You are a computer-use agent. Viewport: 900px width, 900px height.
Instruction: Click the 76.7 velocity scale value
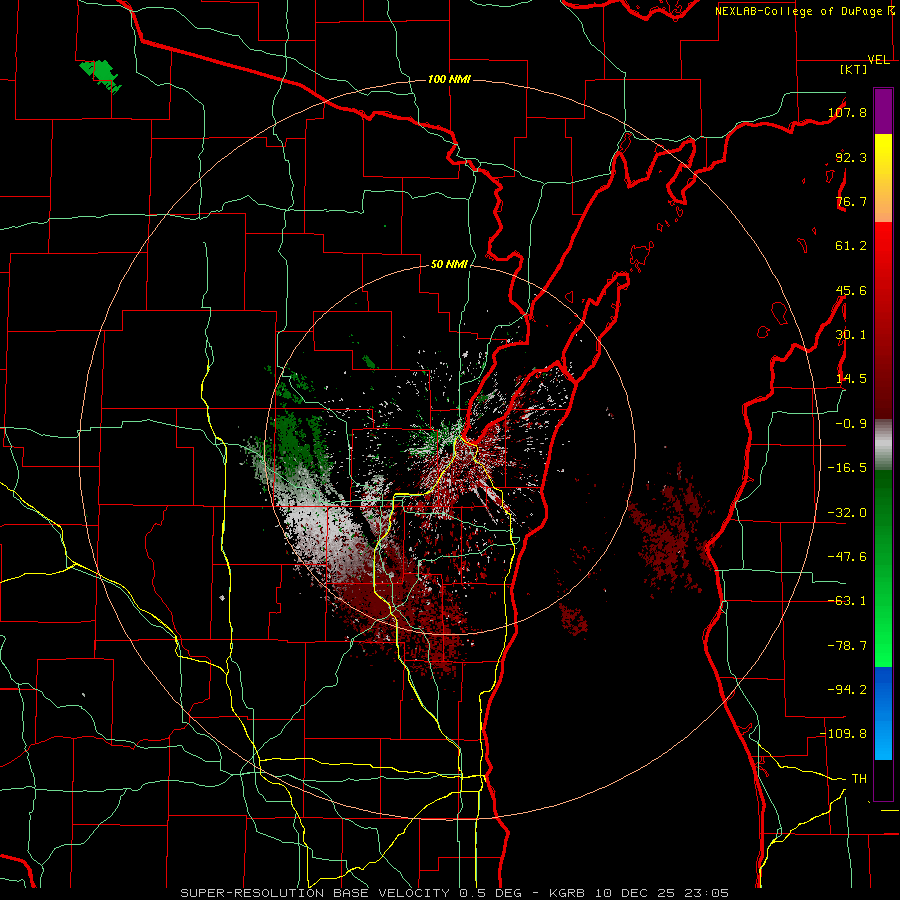click(x=851, y=201)
